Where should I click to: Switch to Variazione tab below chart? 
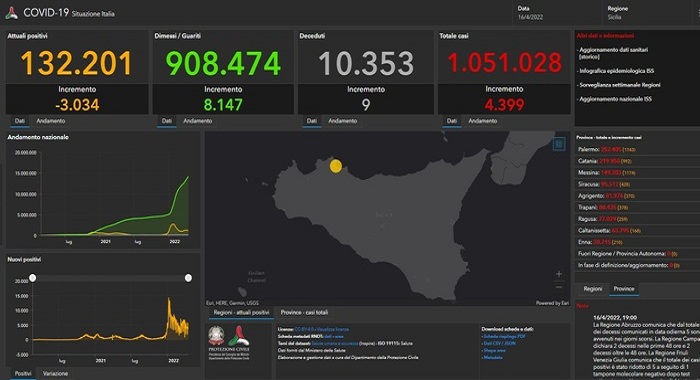[x=55, y=373]
